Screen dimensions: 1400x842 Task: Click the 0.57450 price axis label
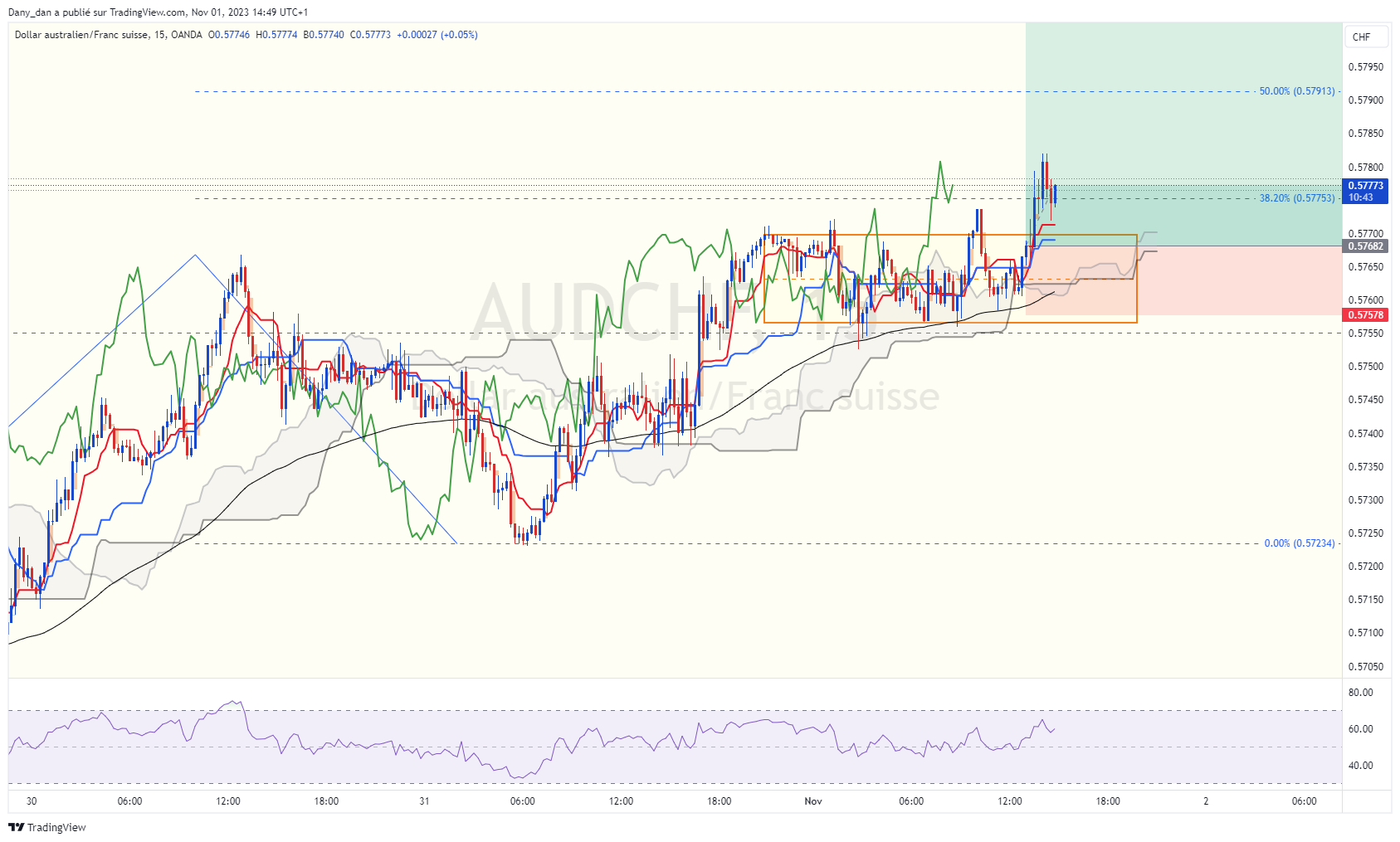point(1366,400)
